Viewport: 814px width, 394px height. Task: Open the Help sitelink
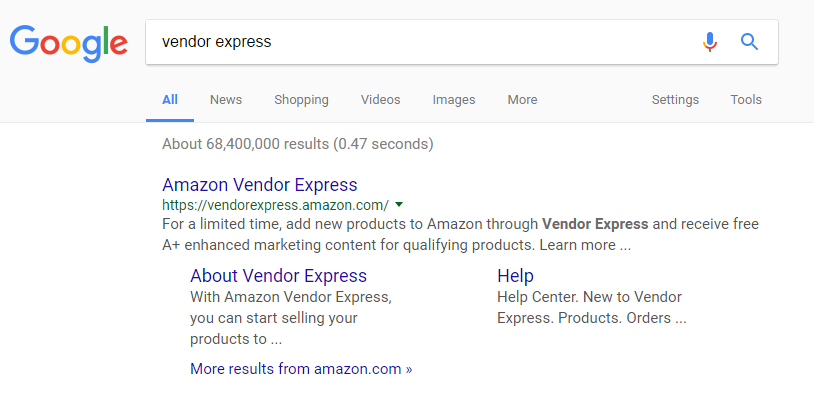click(515, 276)
